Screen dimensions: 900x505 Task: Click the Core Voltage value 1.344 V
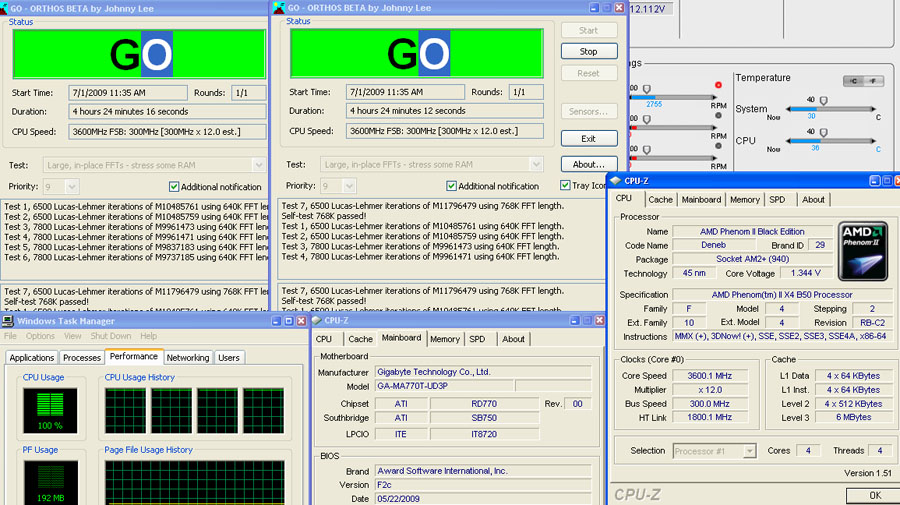click(805, 273)
